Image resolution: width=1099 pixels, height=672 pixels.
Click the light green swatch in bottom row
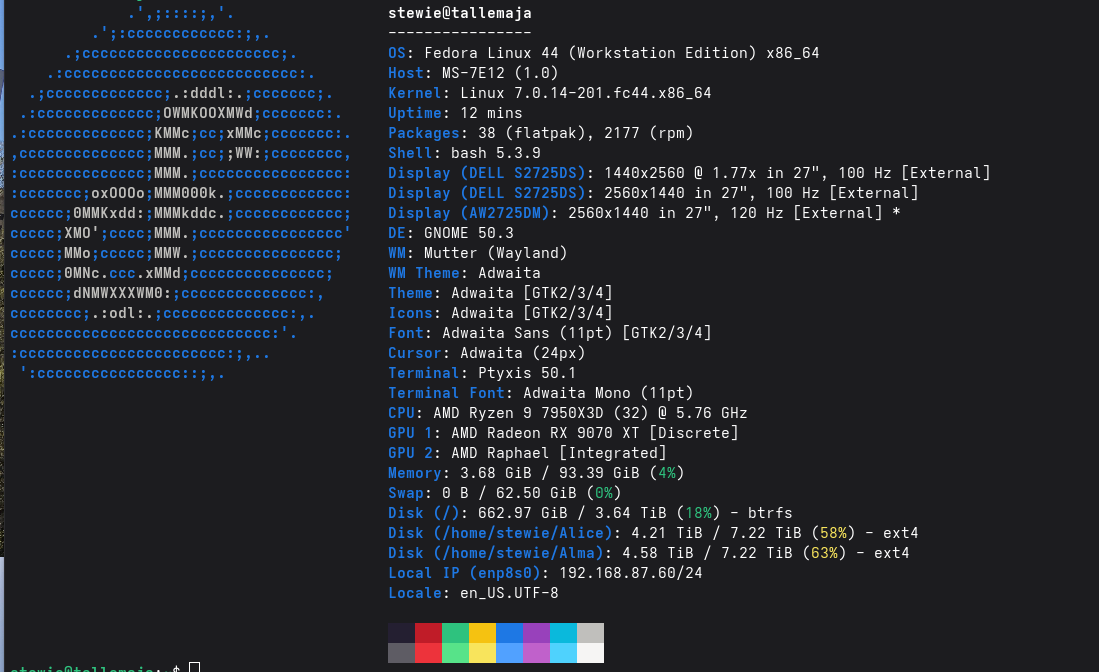(456, 653)
